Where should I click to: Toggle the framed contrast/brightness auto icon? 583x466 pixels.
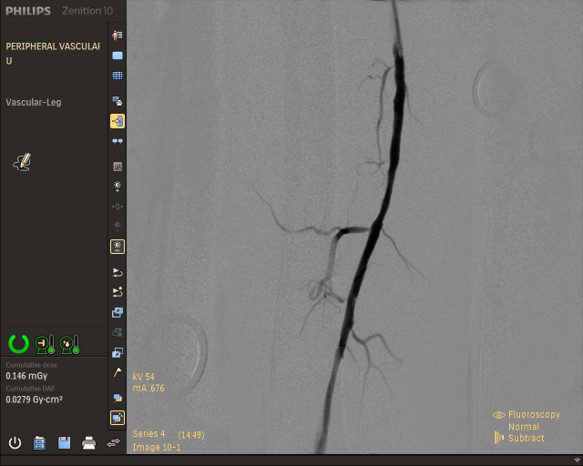click(117, 247)
